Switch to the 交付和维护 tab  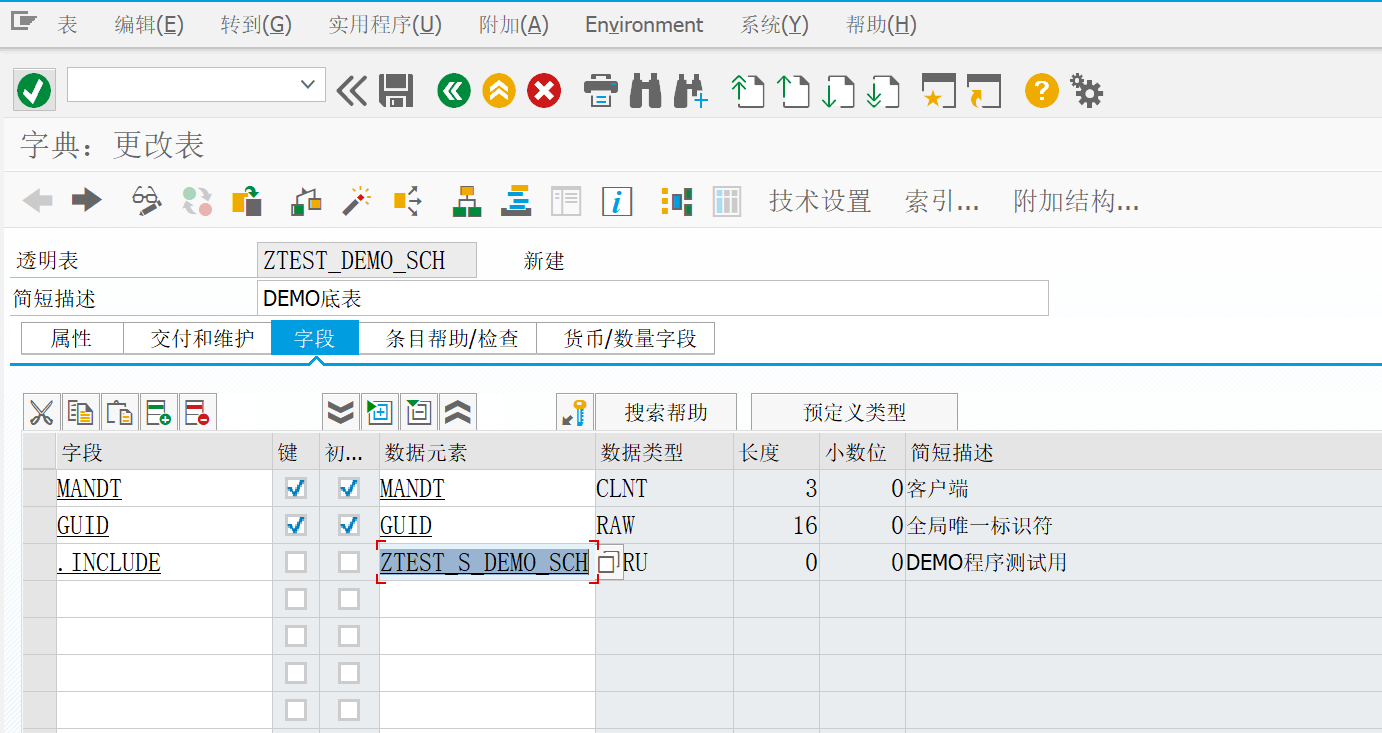(197, 338)
